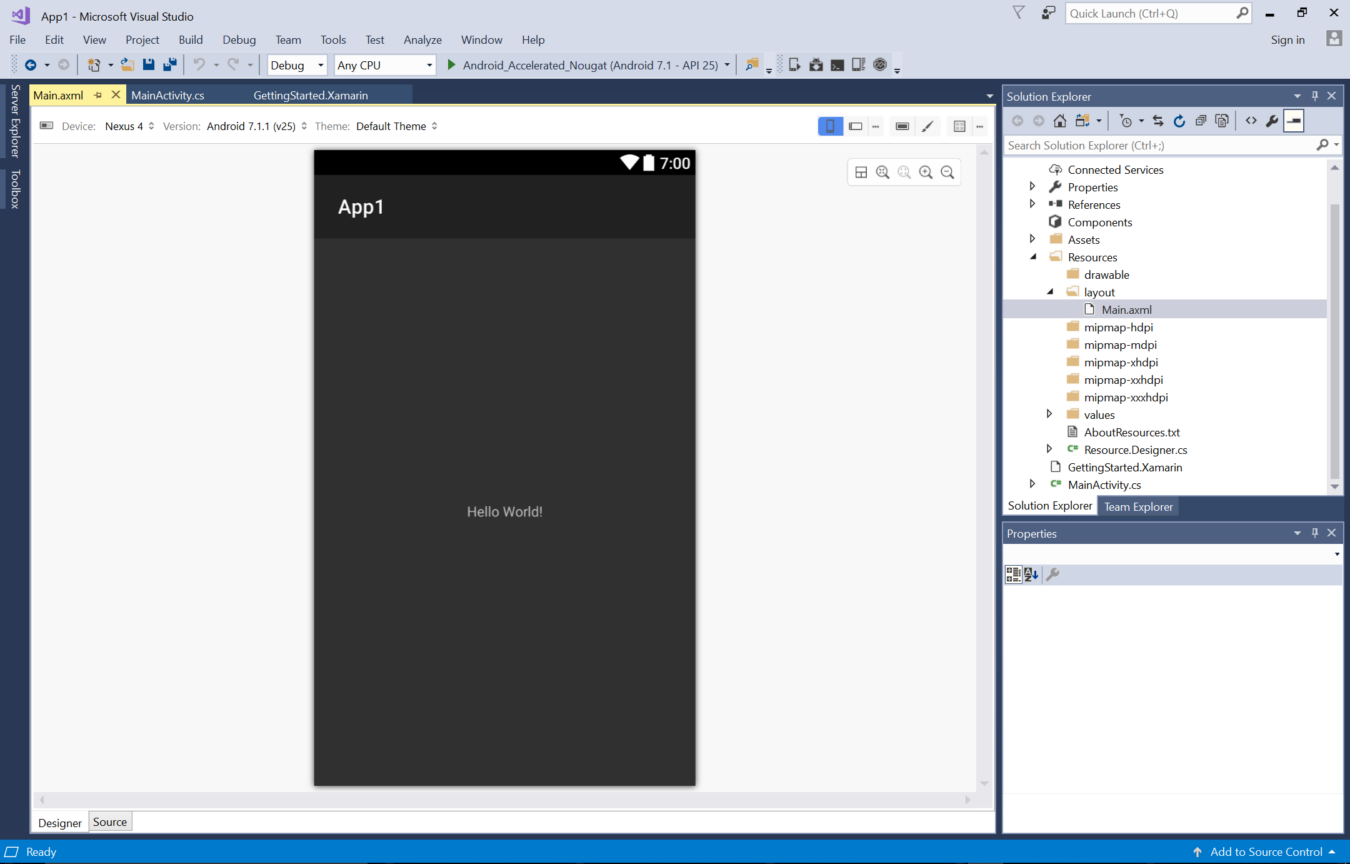Screen dimensions: 1350x864
Task: Click the Save All toolbar icon
Action: [x=169, y=64]
